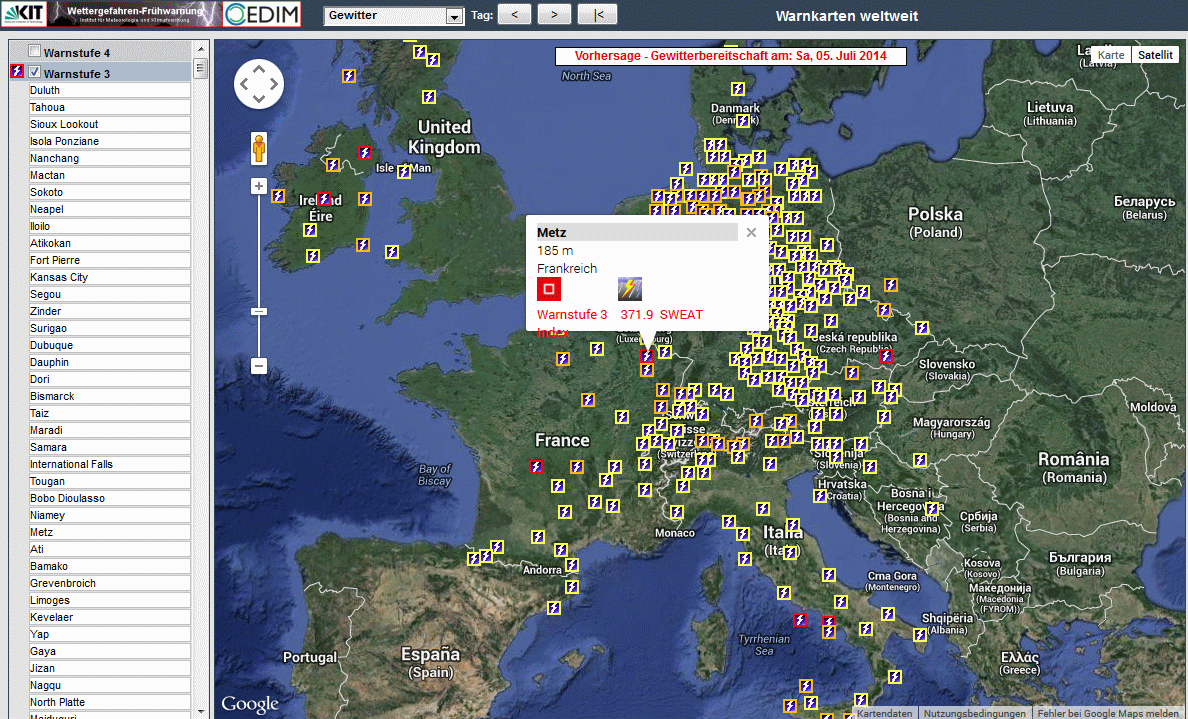
Task: Select Isola Ponziane in the list
Action: click(x=109, y=142)
